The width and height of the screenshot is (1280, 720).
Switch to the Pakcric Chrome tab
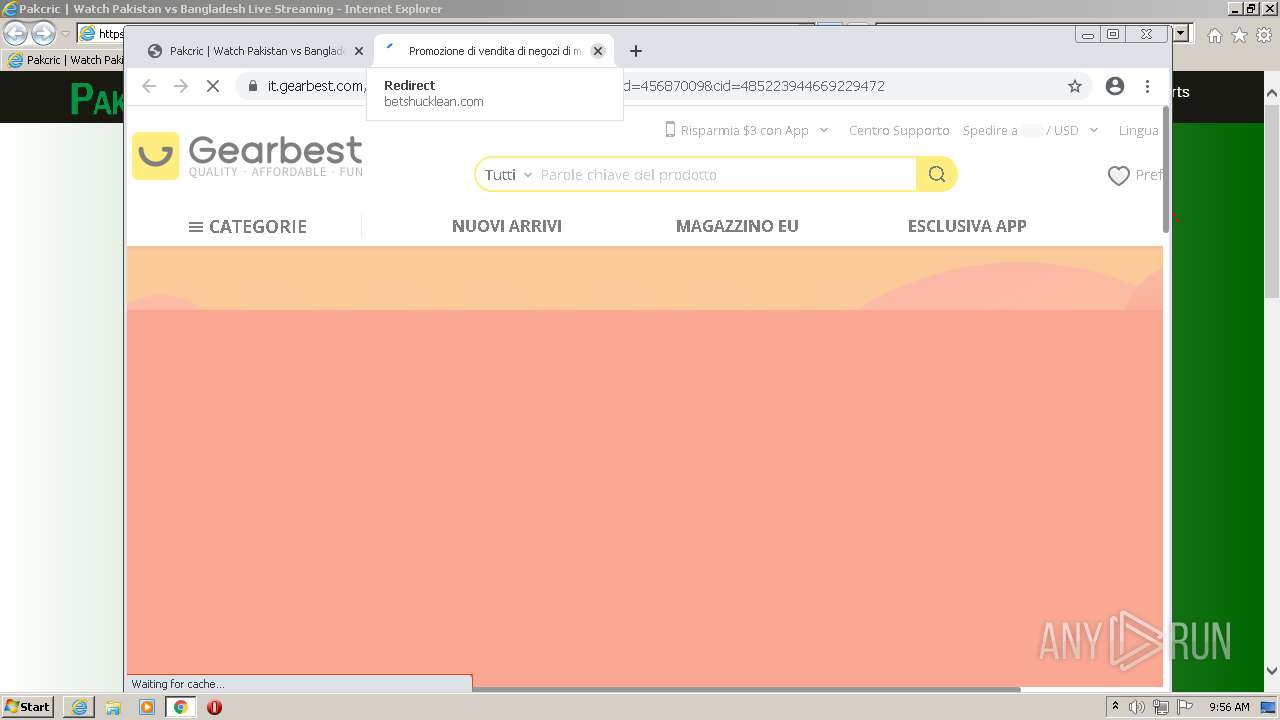coord(254,51)
